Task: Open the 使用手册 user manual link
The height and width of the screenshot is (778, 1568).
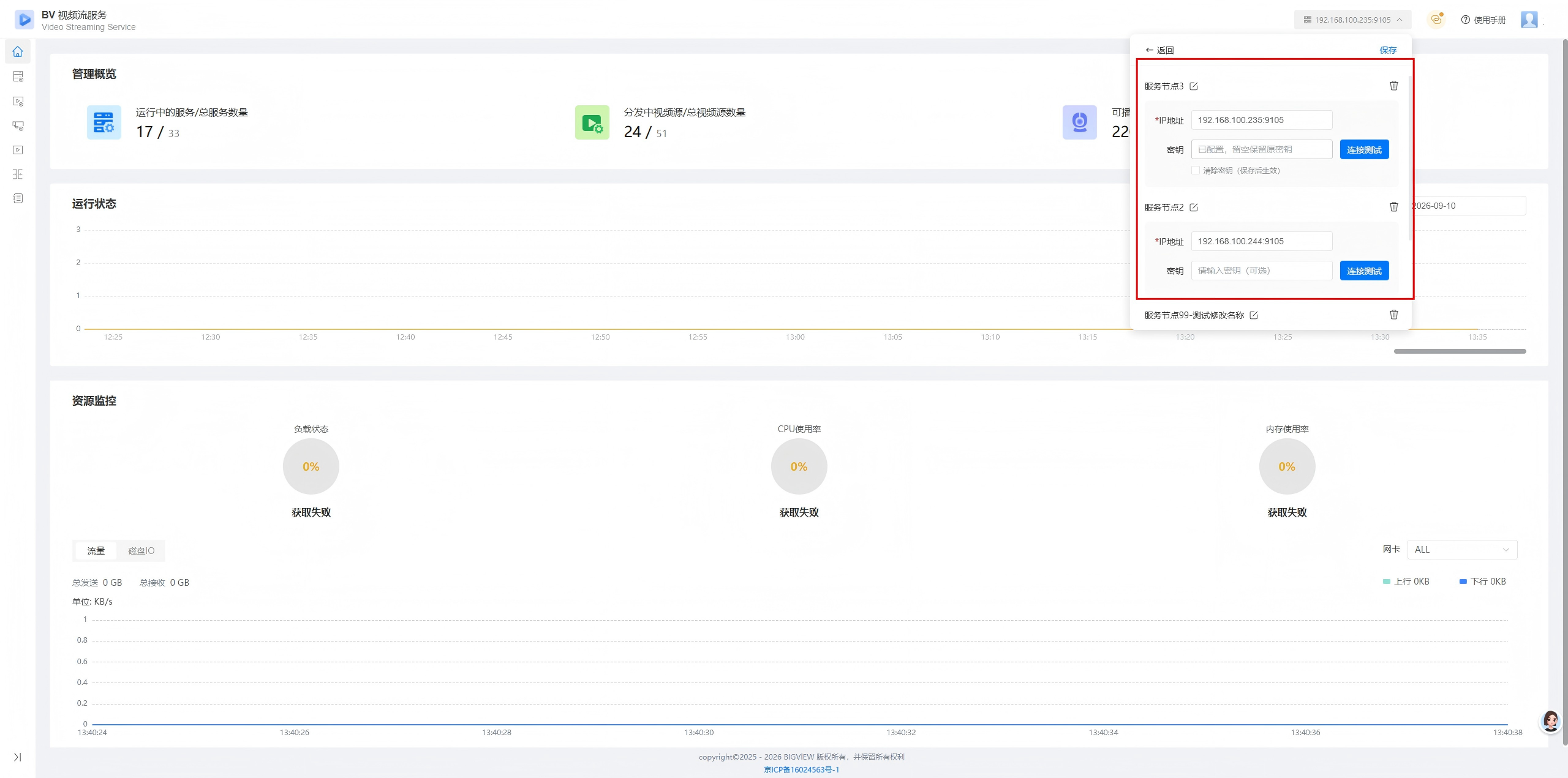Action: (x=1483, y=20)
